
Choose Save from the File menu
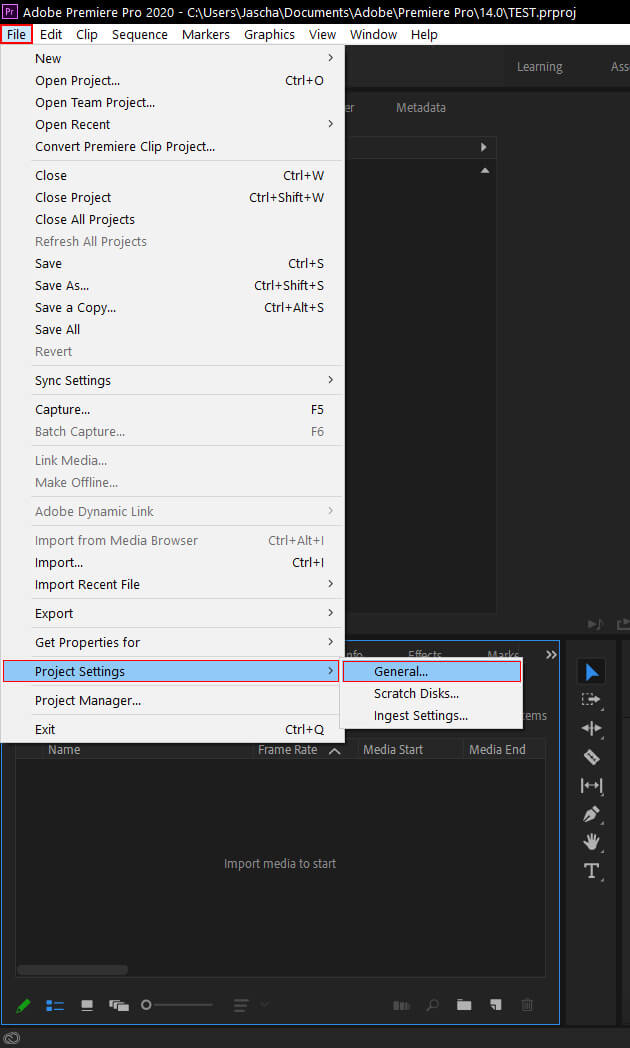[172, 264]
